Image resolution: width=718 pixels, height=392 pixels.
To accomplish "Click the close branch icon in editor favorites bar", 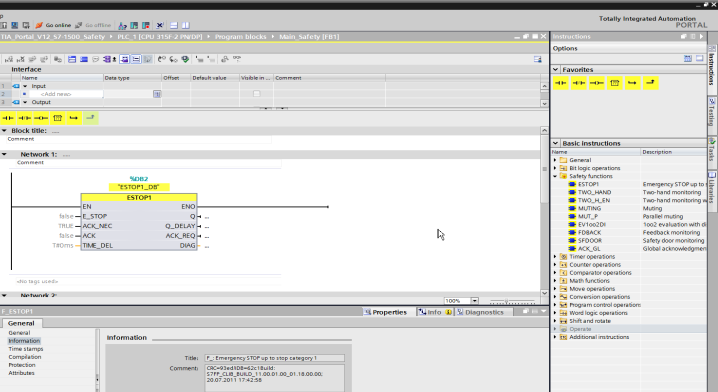I will [x=90, y=118].
